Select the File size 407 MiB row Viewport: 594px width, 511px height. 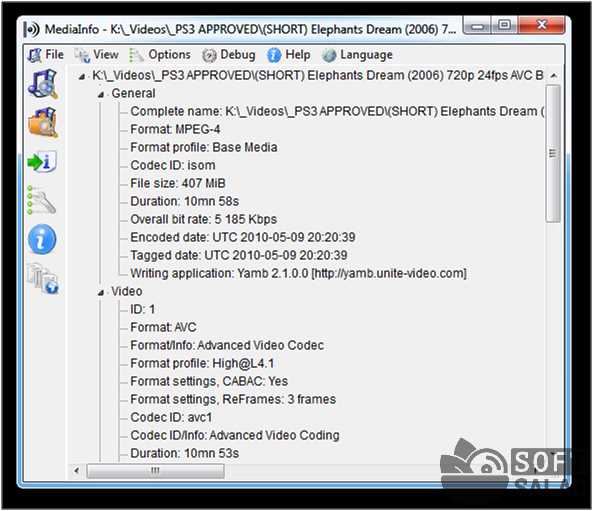(178, 183)
